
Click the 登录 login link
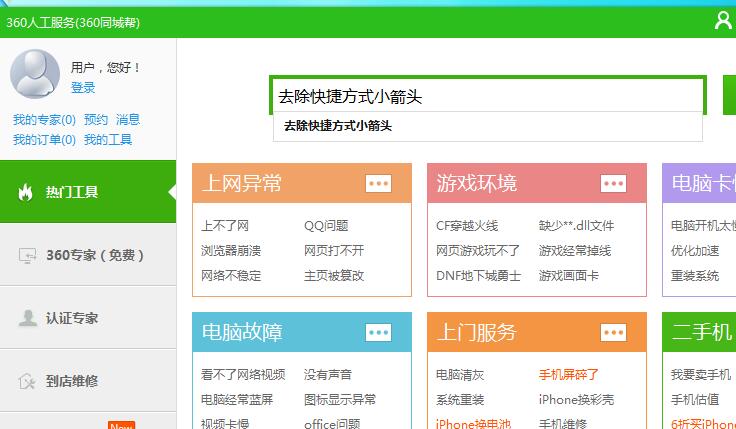pyautogui.click(x=83, y=88)
